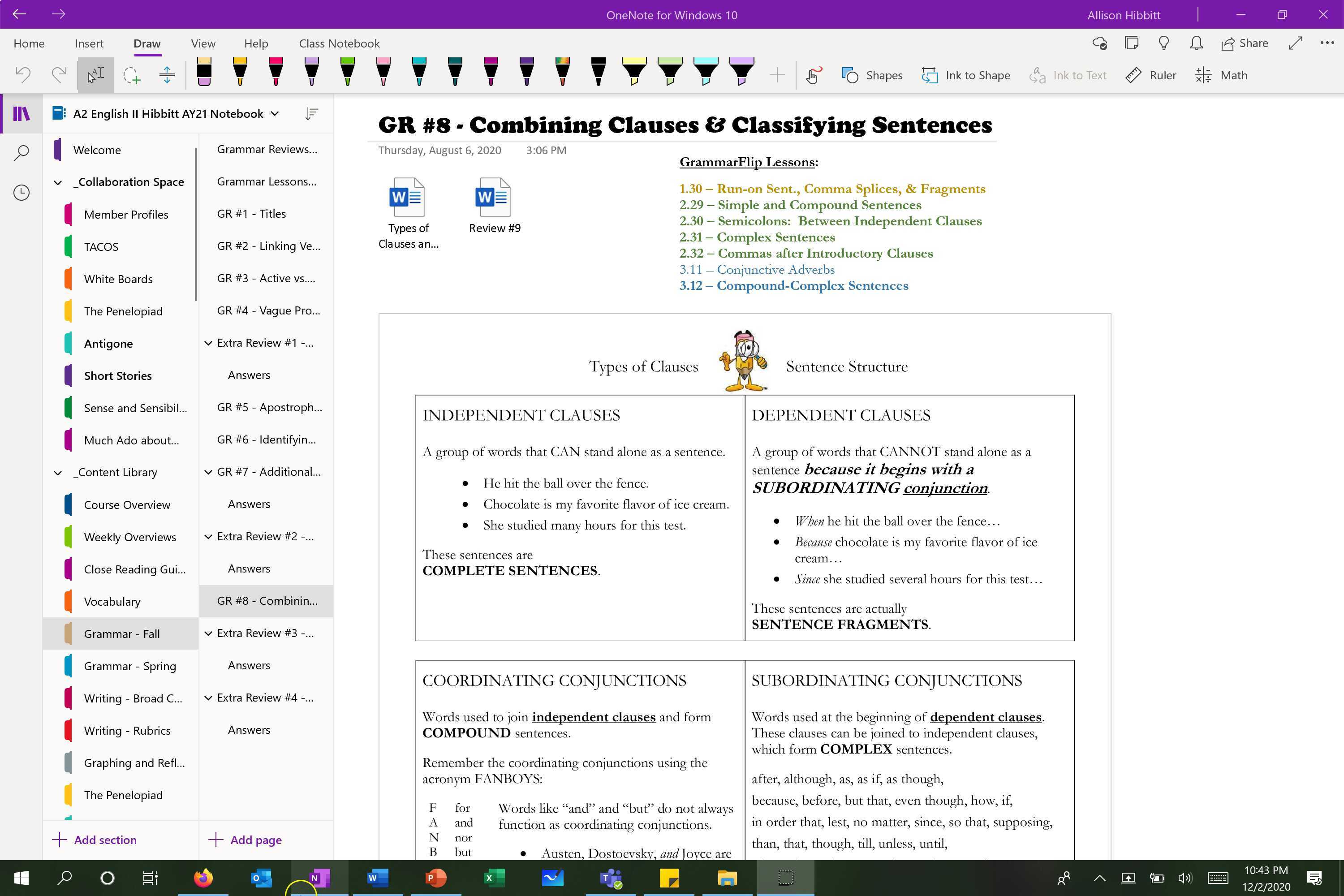1344x896 pixels.
Task: Switch to the Insert tab
Action: click(89, 43)
